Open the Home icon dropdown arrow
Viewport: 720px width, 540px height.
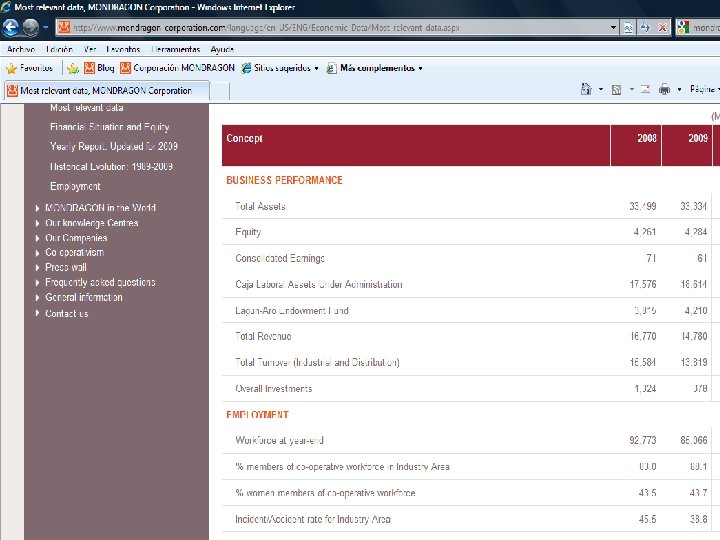point(601,89)
